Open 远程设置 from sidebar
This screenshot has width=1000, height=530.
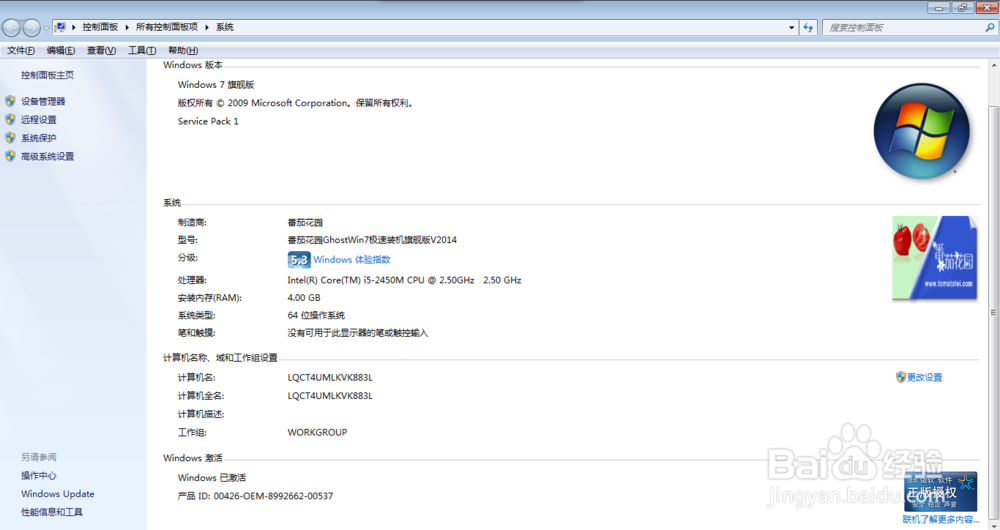click(x=38, y=119)
